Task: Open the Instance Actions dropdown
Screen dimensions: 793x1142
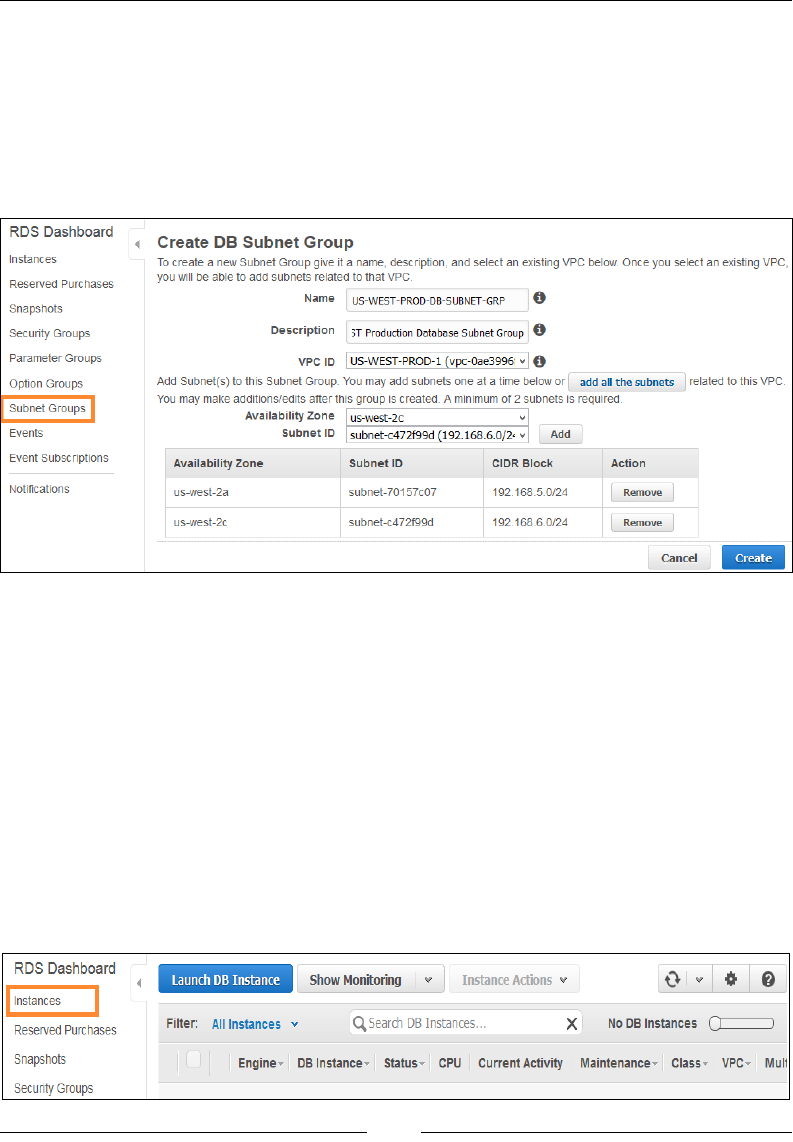Action: coord(514,980)
